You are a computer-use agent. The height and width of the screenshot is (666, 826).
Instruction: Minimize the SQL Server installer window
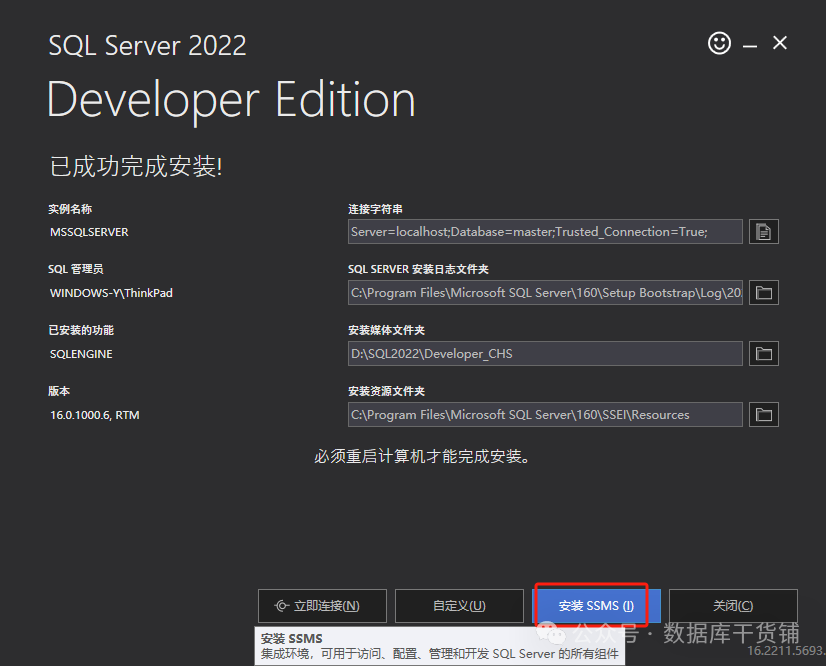coord(750,46)
